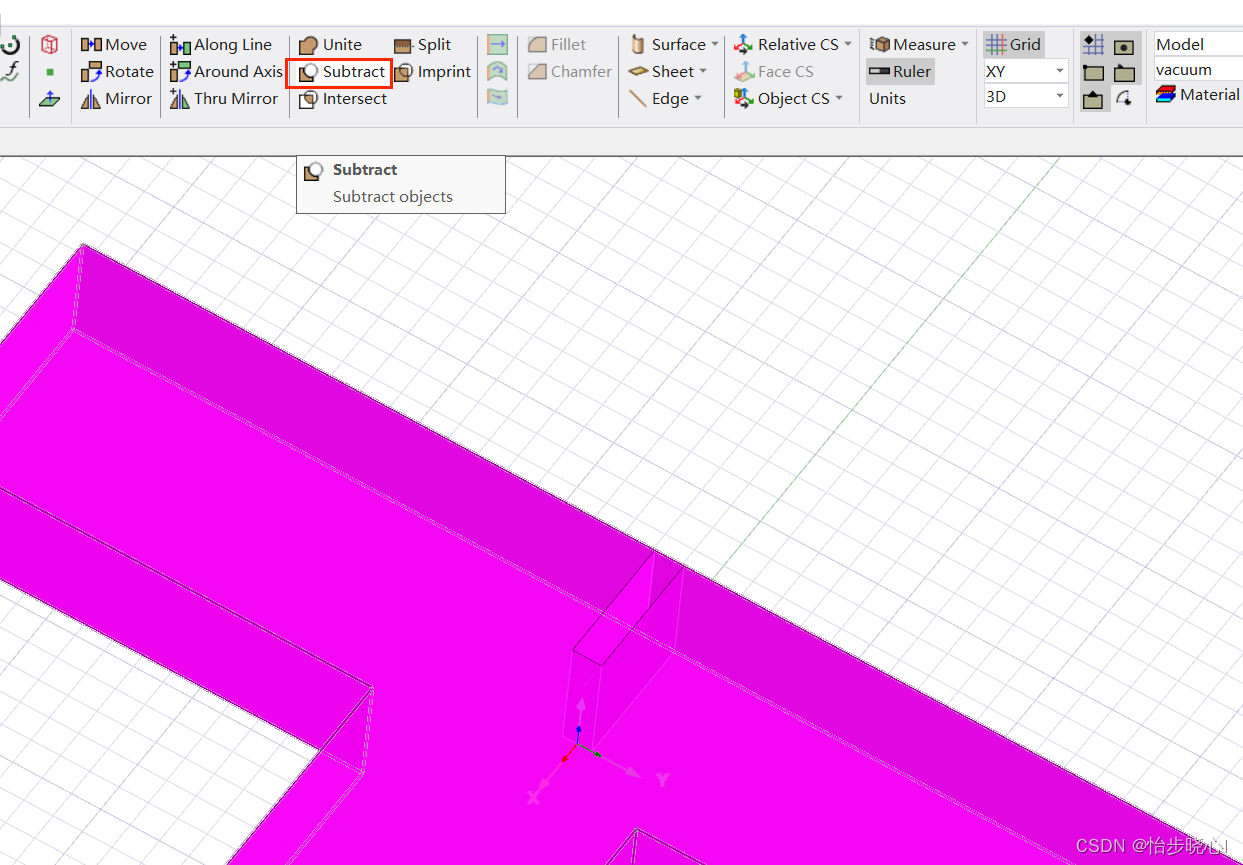Click the Fillet tool
Screen dimensions: 1243x865
(557, 45)
